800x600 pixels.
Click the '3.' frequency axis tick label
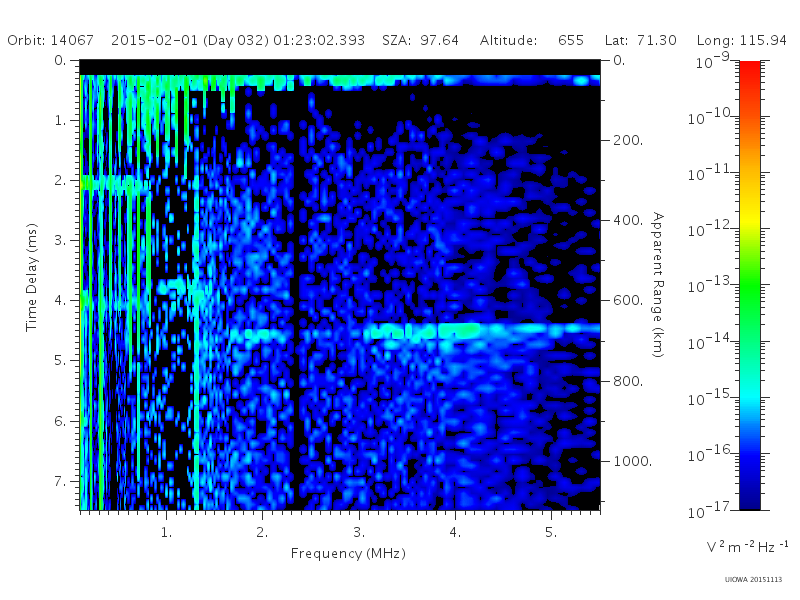[x=359, y=533]
